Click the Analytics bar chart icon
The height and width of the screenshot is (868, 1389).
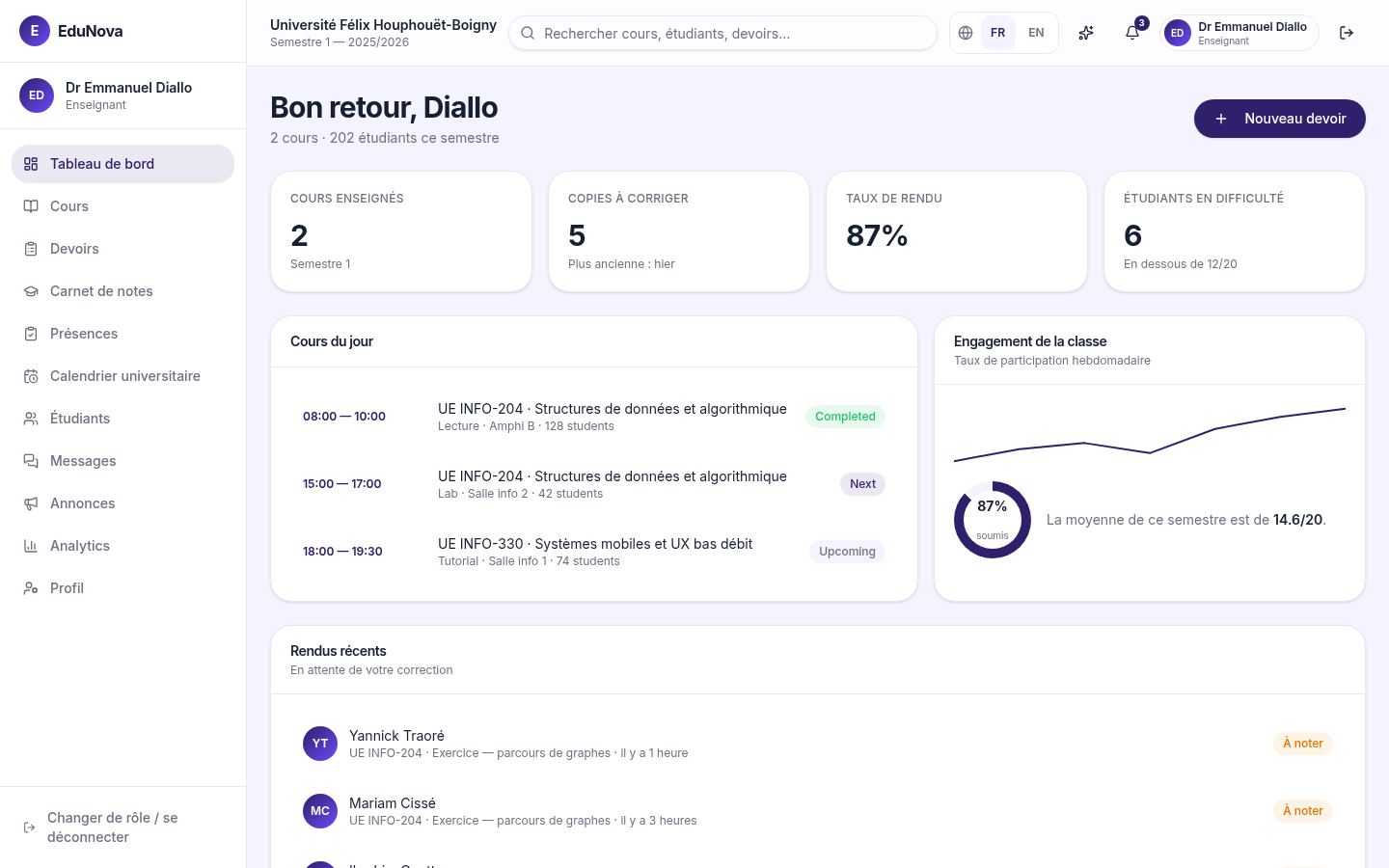[31, 546]
